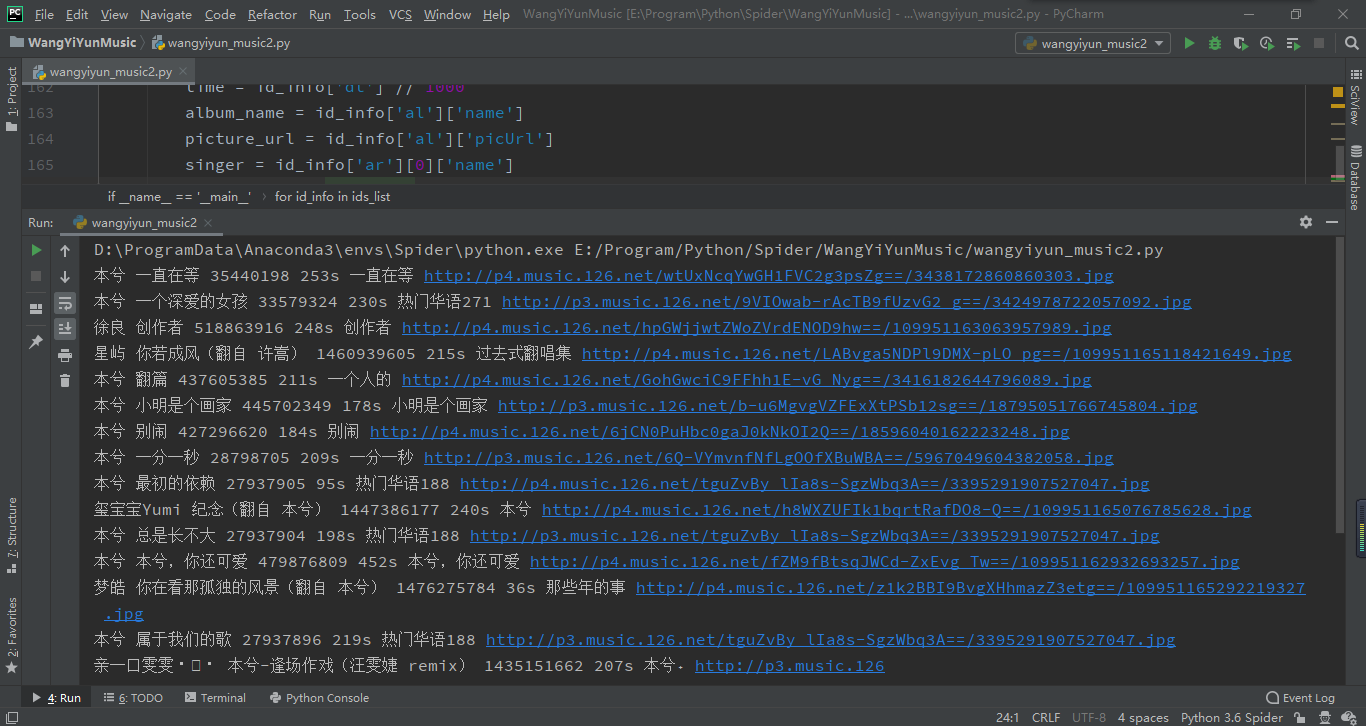Image resolution: width=1366 pixels, height=726 pixels.
Task: Click the 24:1 line-column position indicator
Action: pyautogui.click(x=1007, y=717)
